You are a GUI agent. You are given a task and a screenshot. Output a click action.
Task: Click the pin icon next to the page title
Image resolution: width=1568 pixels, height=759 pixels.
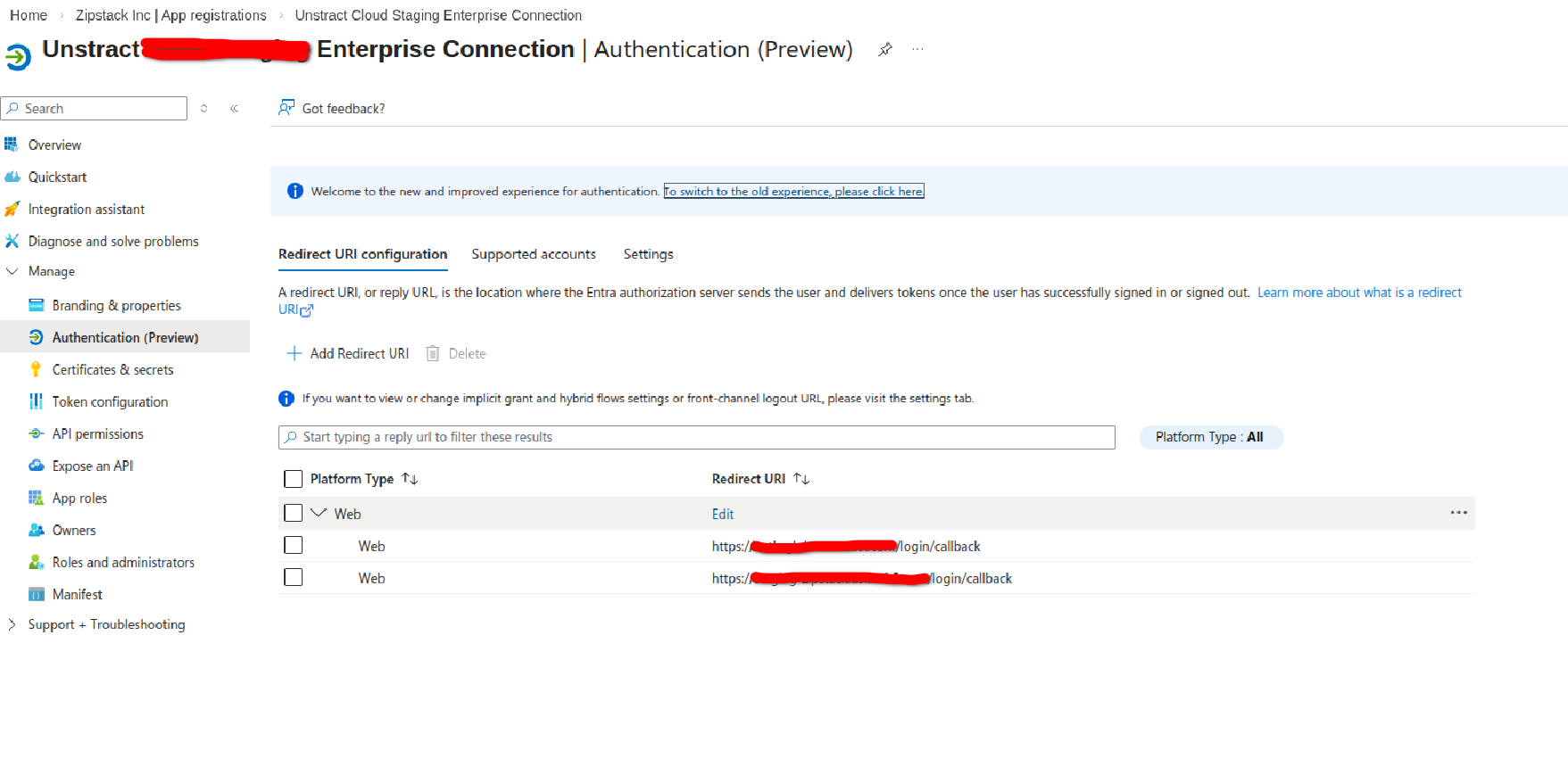click(x=884, y=49)
